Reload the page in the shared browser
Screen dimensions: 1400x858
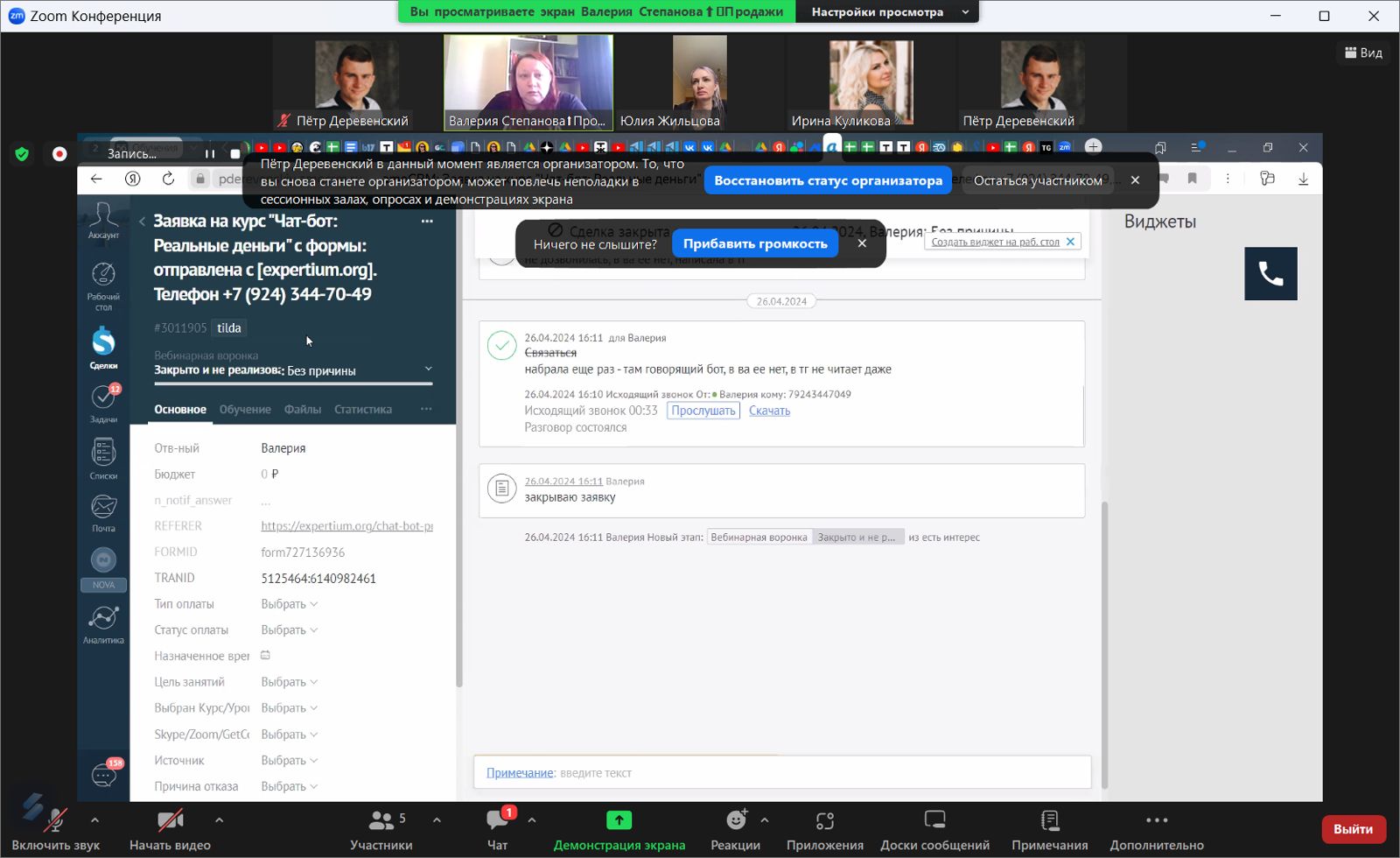(168, 179)
